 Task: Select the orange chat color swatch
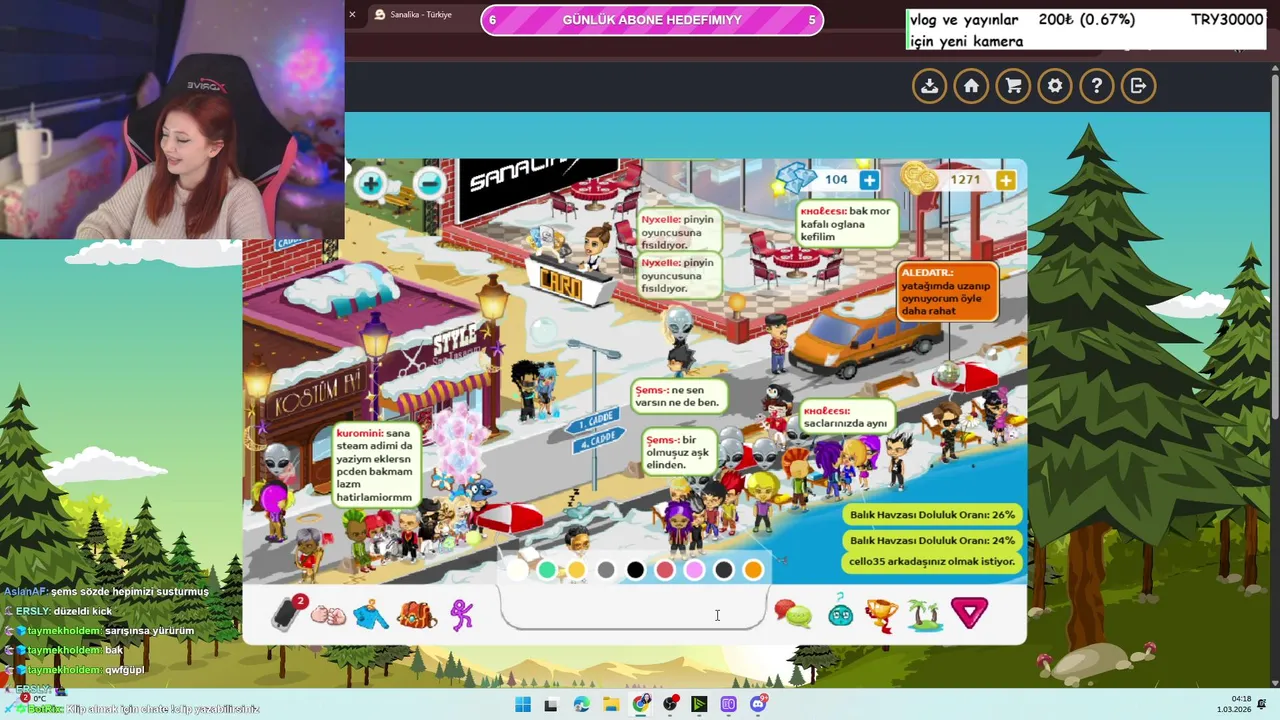point(753,570)
